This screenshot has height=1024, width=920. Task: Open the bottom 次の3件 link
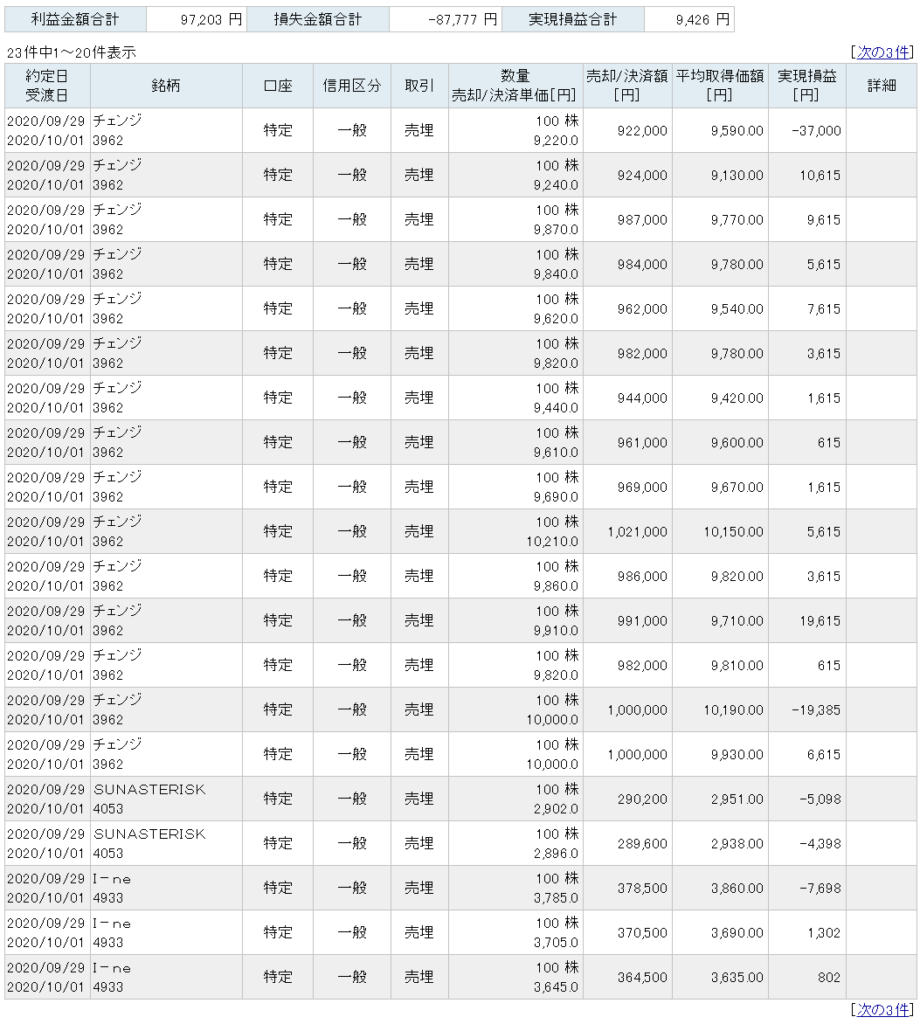pos(882,1010)
